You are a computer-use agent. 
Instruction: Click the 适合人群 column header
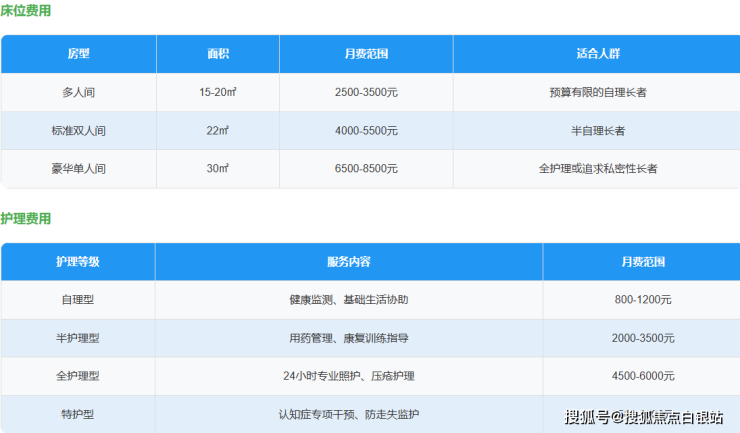pyautogui.click(x=597, y=53)
